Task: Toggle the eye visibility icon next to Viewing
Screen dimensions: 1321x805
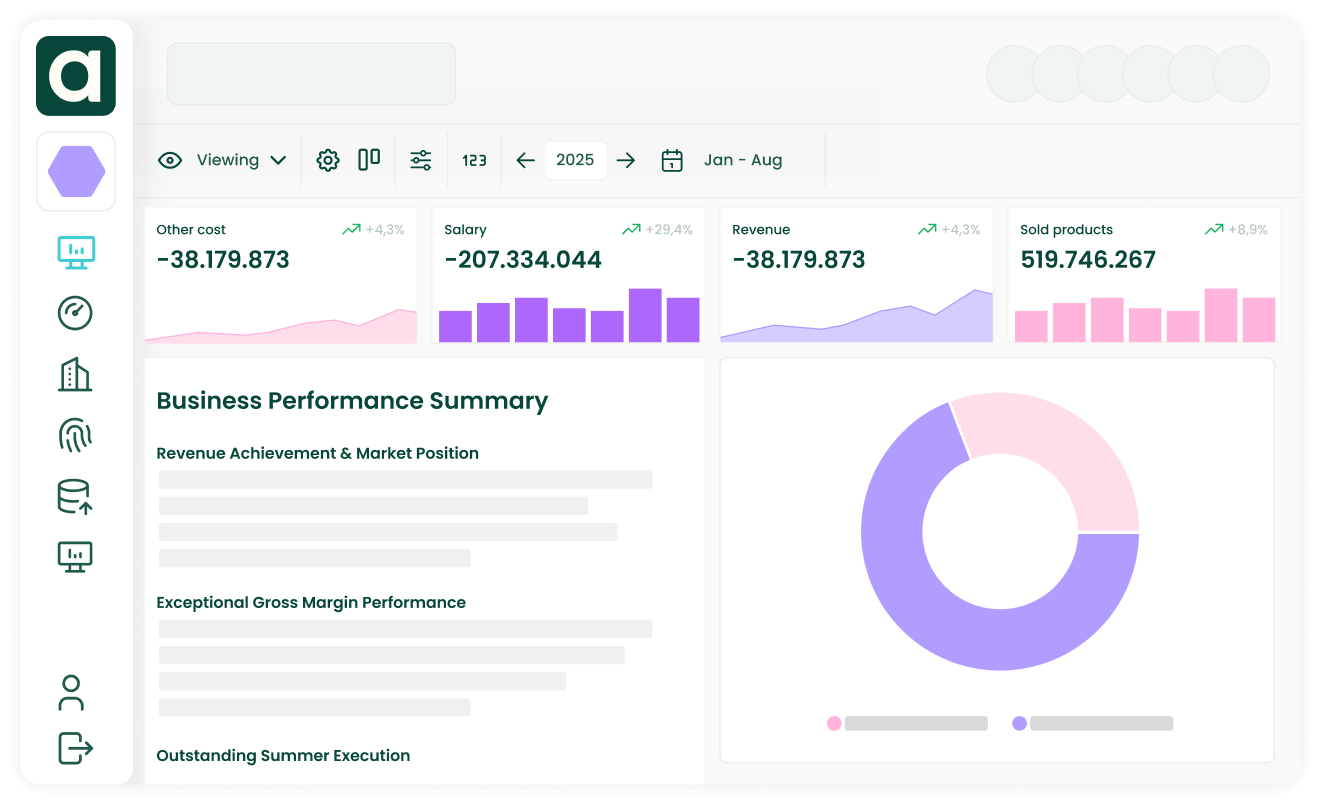Action: click(x=170, y=159)
